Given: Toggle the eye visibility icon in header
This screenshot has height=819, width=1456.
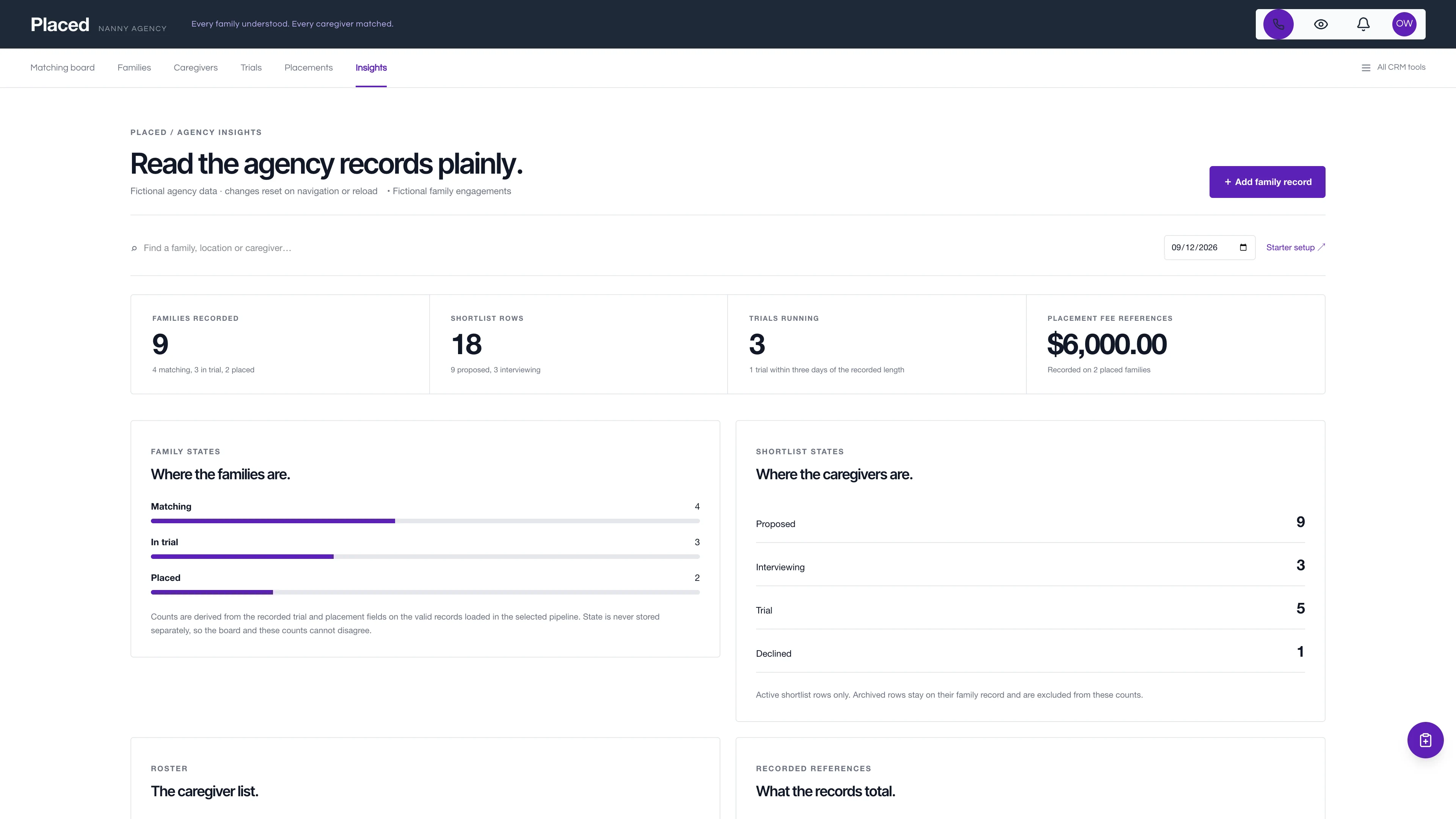Looking at the screenshot, I should [x=1321, y=24].
